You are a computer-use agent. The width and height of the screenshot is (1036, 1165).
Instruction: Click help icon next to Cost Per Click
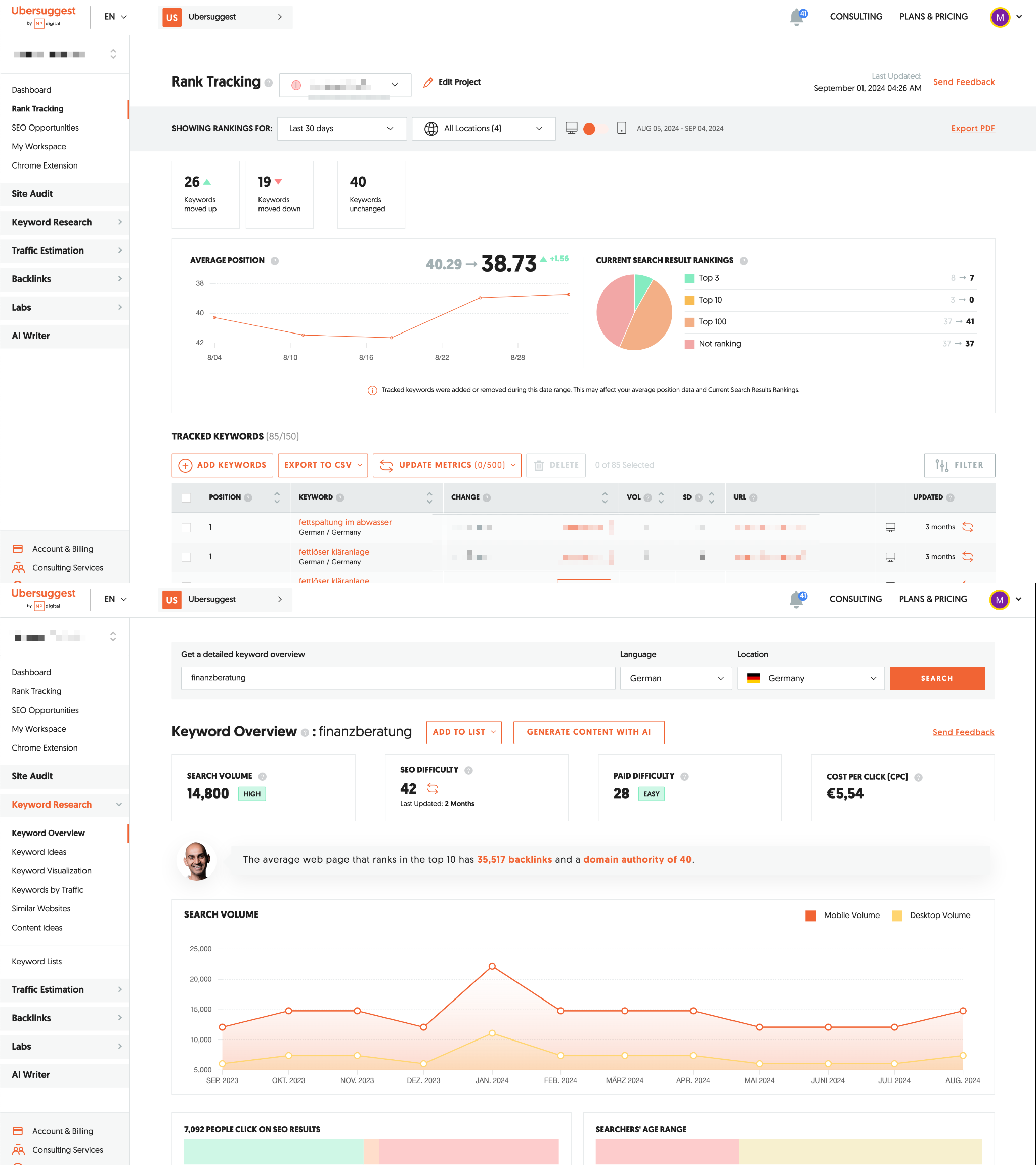(918, 777)
